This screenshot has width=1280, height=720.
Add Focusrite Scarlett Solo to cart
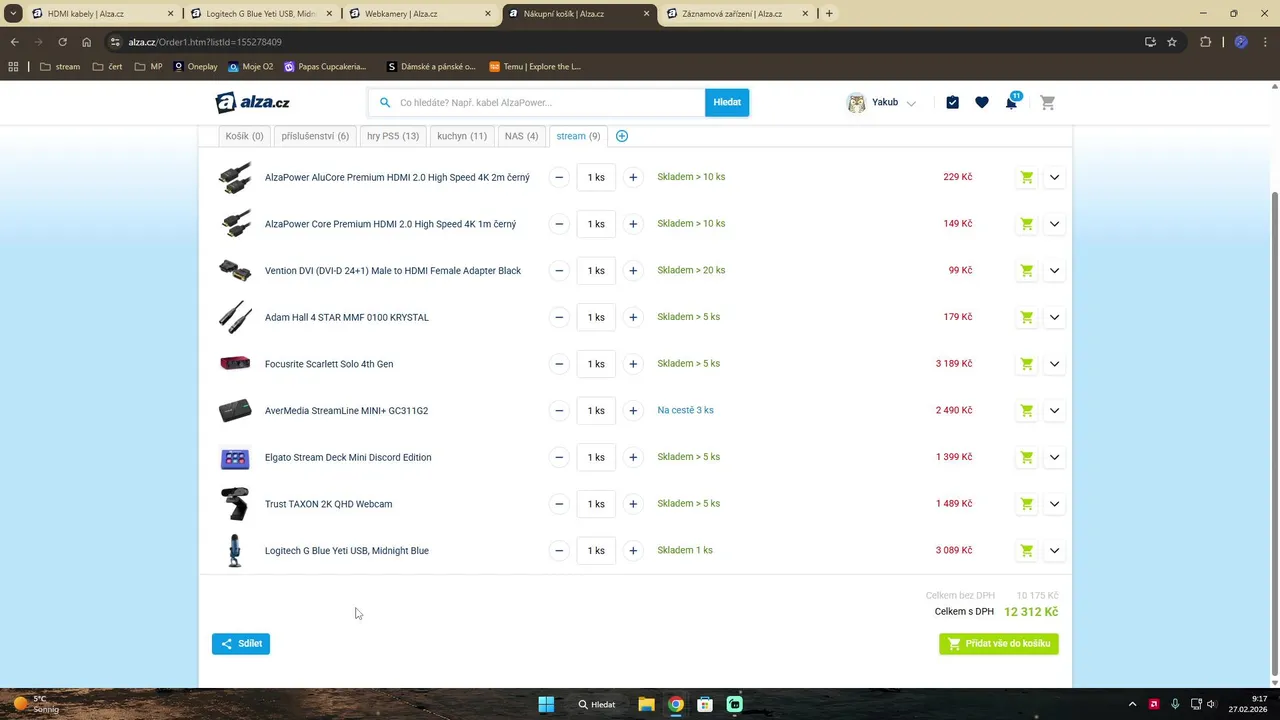[1026, 364]
